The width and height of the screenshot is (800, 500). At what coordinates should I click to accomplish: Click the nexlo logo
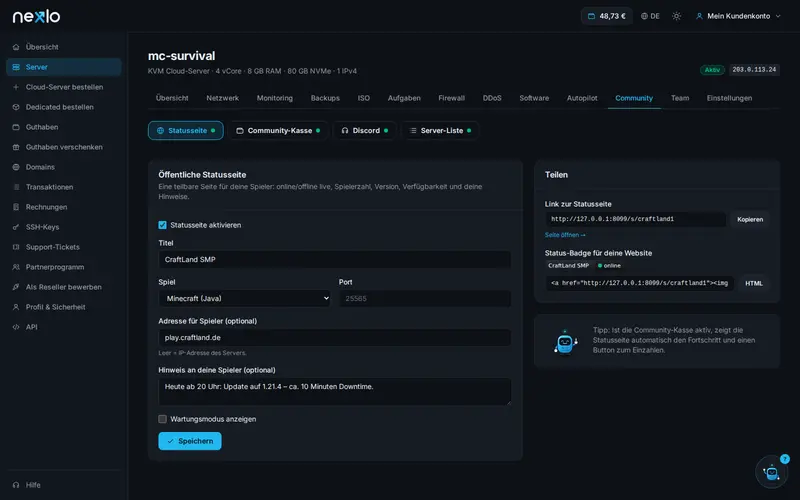(x=36, y=16)
